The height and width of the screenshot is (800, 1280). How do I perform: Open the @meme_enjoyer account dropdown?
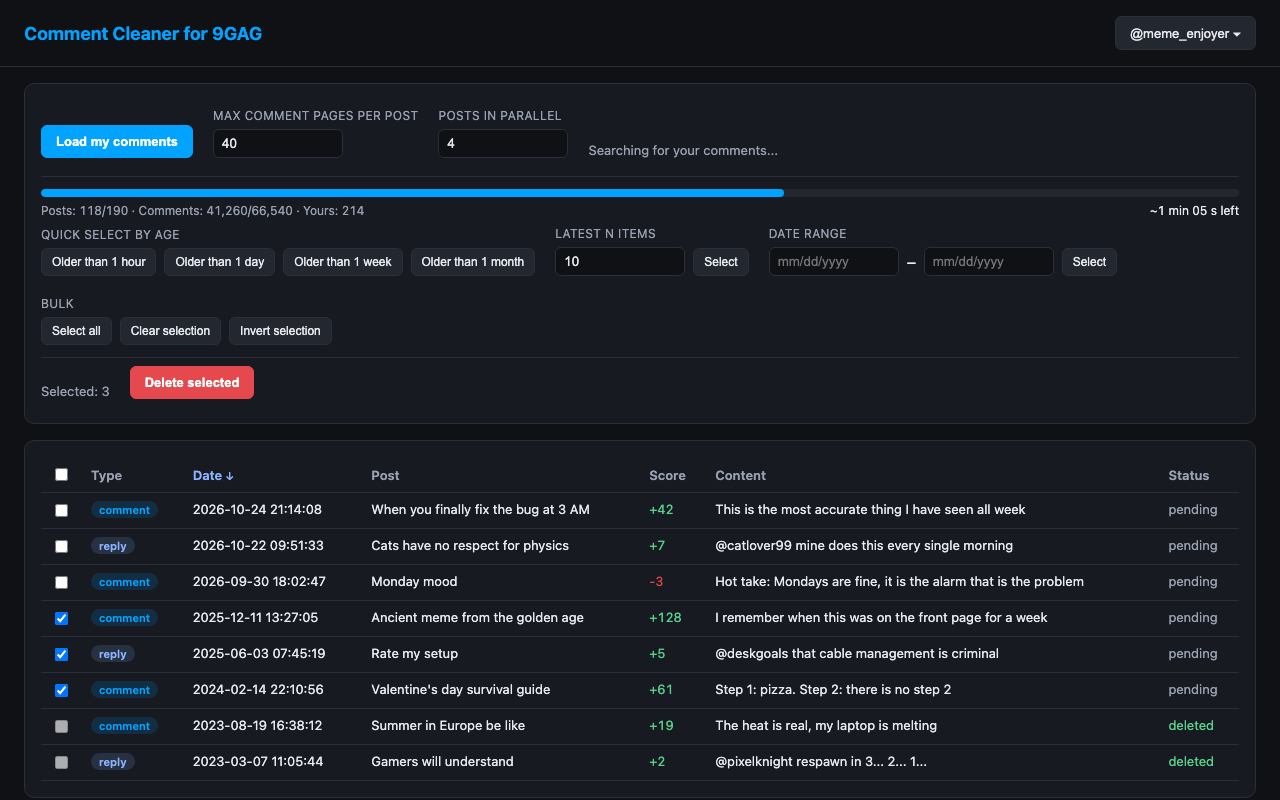pyautogui.click(x=1185, y=34)
